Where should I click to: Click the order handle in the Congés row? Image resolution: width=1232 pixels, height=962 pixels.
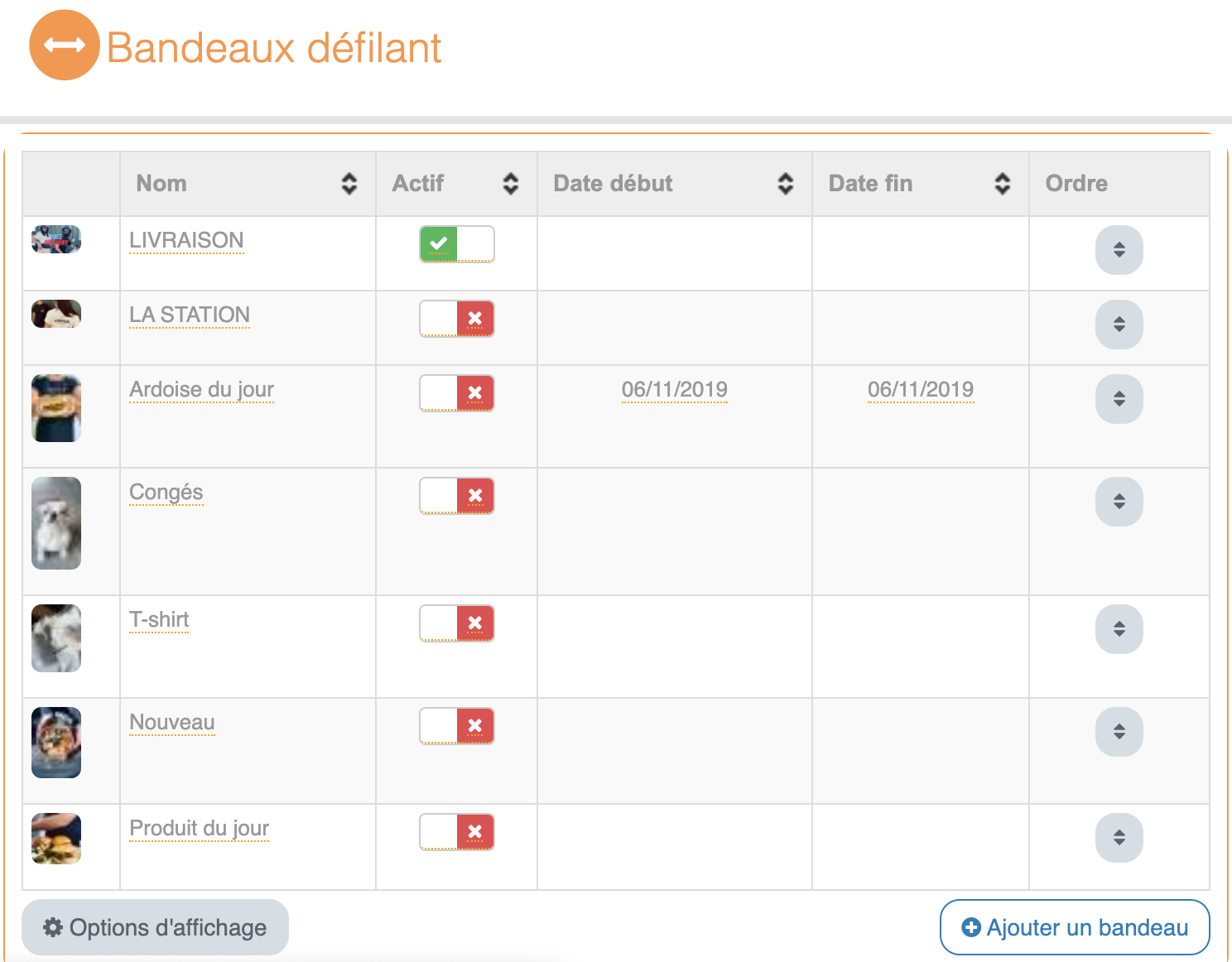1119,502
